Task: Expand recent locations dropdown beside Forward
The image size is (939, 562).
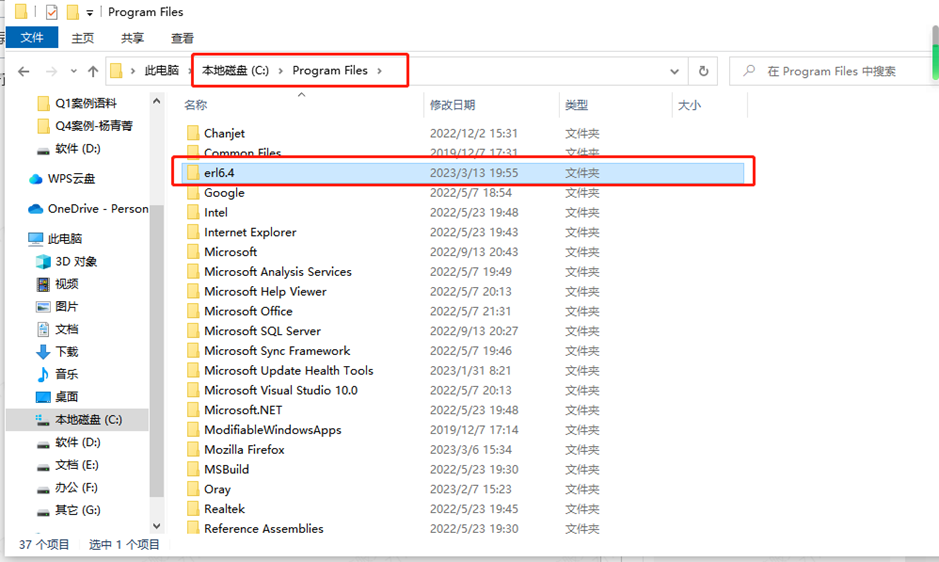Action: coord(72,71)
